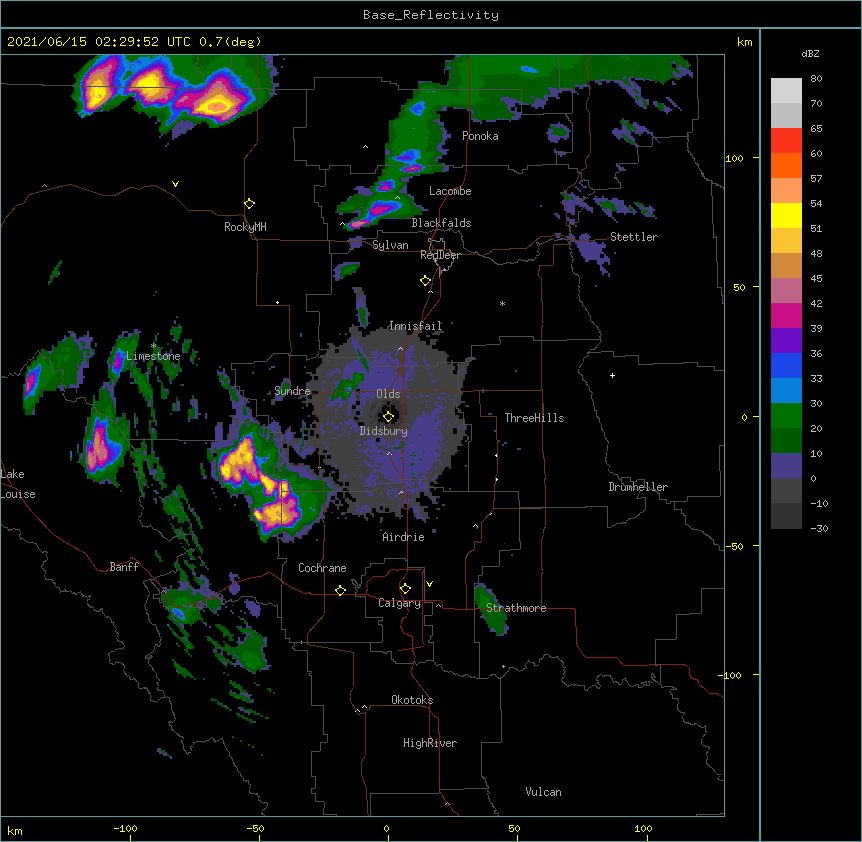This screenshot has width=862, height=842.
Task: Click the yellow V marker east of Calgary
Action: 429,584
